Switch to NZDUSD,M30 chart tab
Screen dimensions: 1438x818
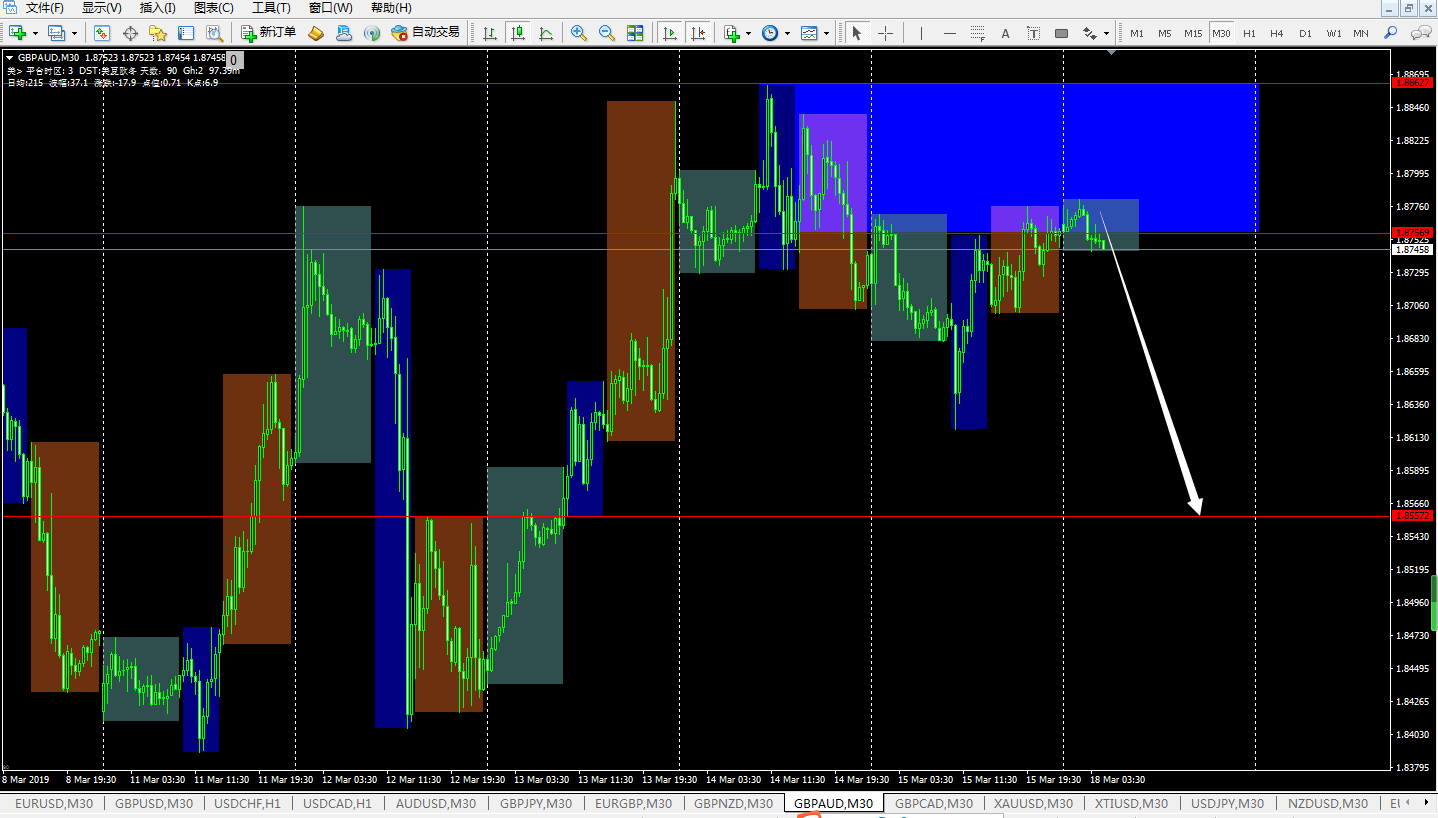1326,803
